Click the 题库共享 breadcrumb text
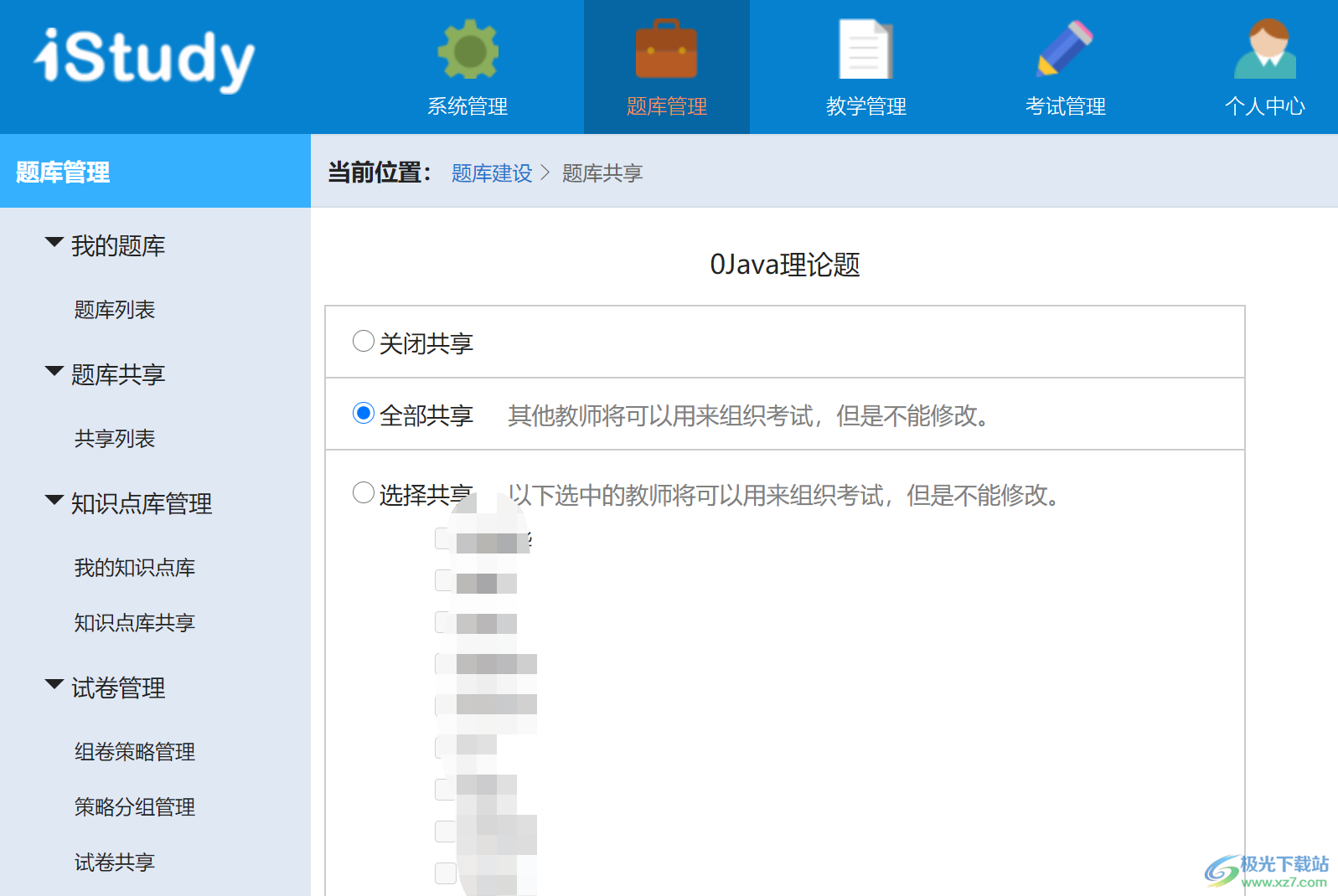Screen dimensions: 1338x896 (x=602, y=173)
